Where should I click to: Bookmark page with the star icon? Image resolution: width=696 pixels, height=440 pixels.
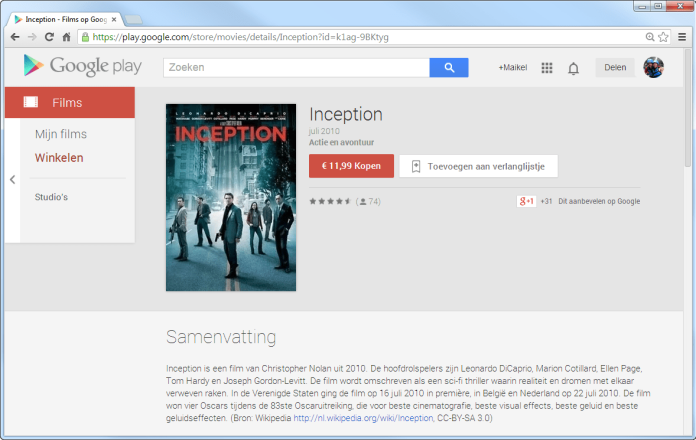tap(663, 37)
